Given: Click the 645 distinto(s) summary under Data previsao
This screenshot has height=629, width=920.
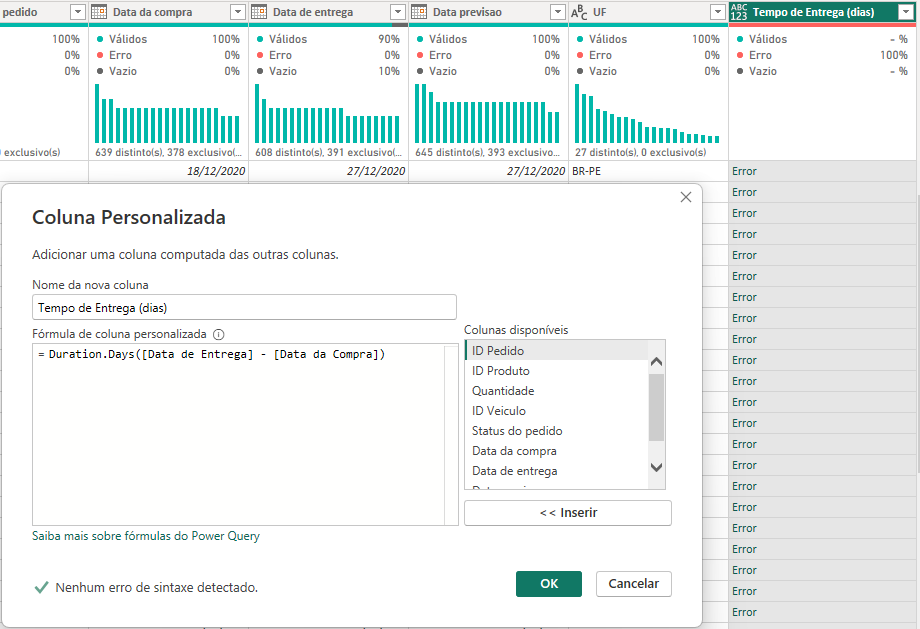Looking at the screenshot, I should coord(488,153).
